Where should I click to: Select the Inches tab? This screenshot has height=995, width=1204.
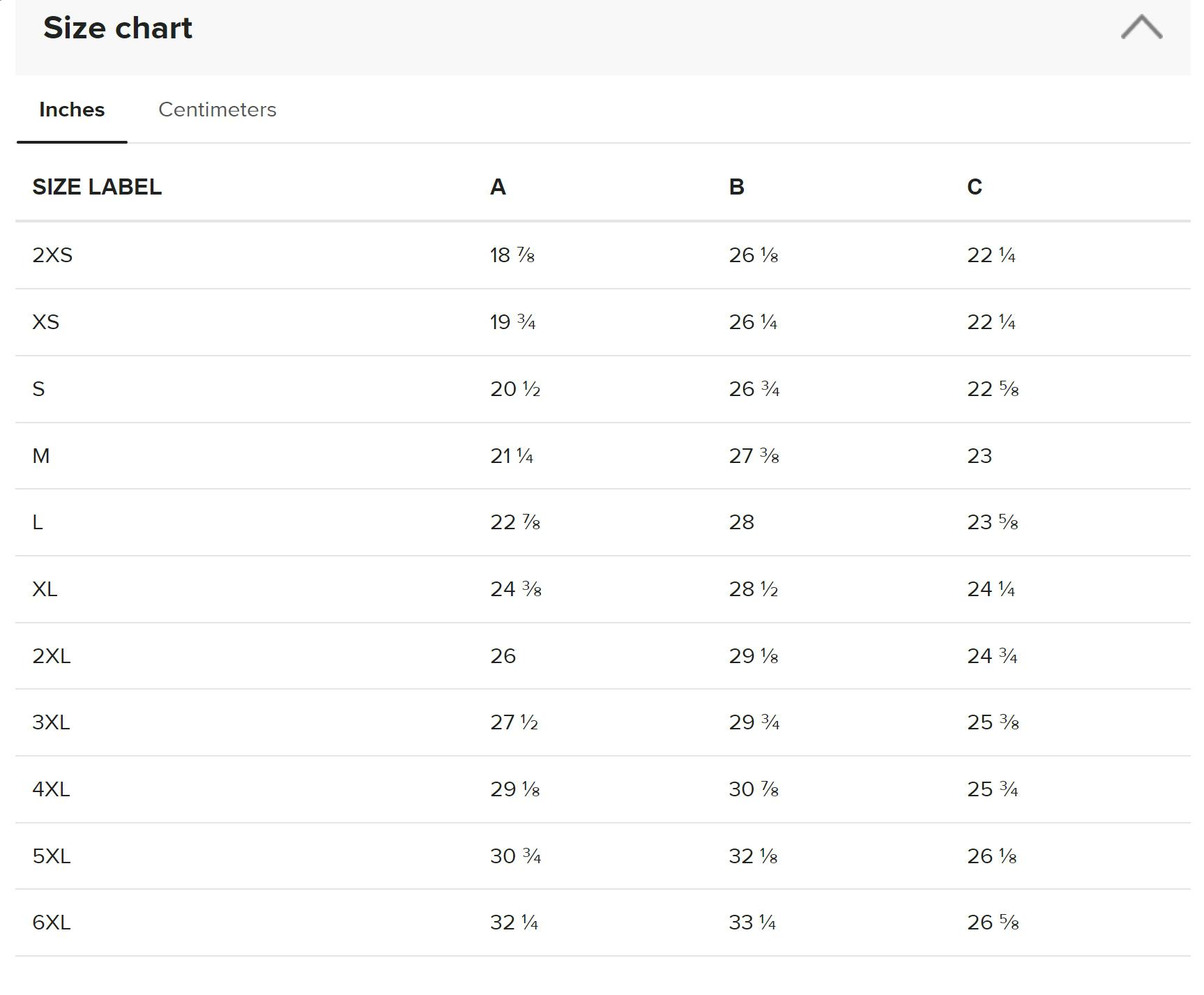click(72, 109)
